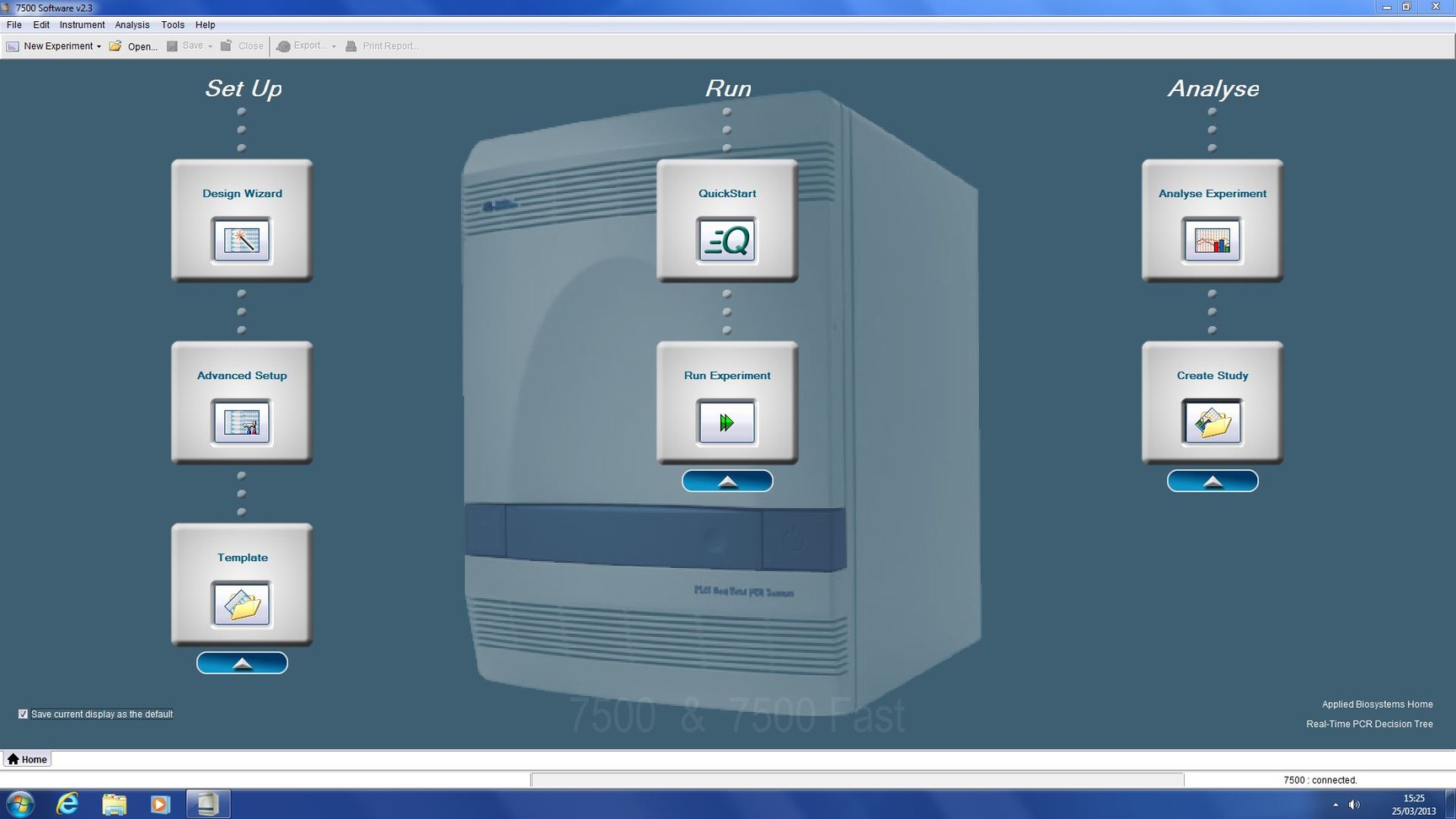Click the Create Study label
Image resolution: width=1456 pixels, height=819 pixels.
(1212, 375)
